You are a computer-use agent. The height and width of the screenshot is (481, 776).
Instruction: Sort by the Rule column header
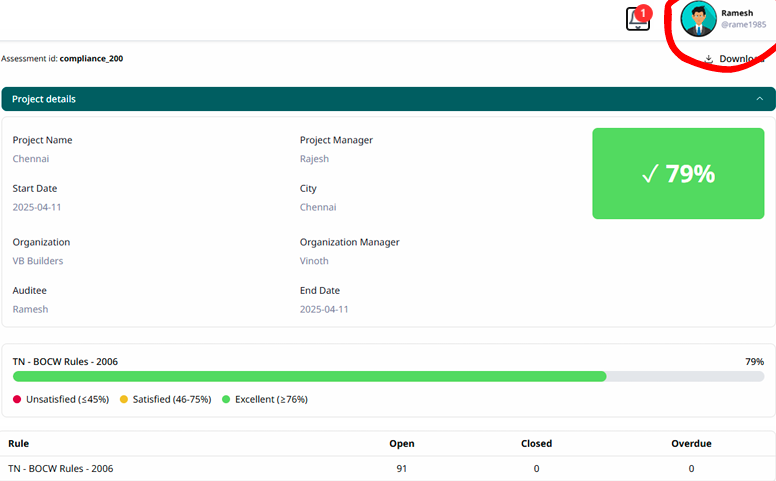pos(18,443)
